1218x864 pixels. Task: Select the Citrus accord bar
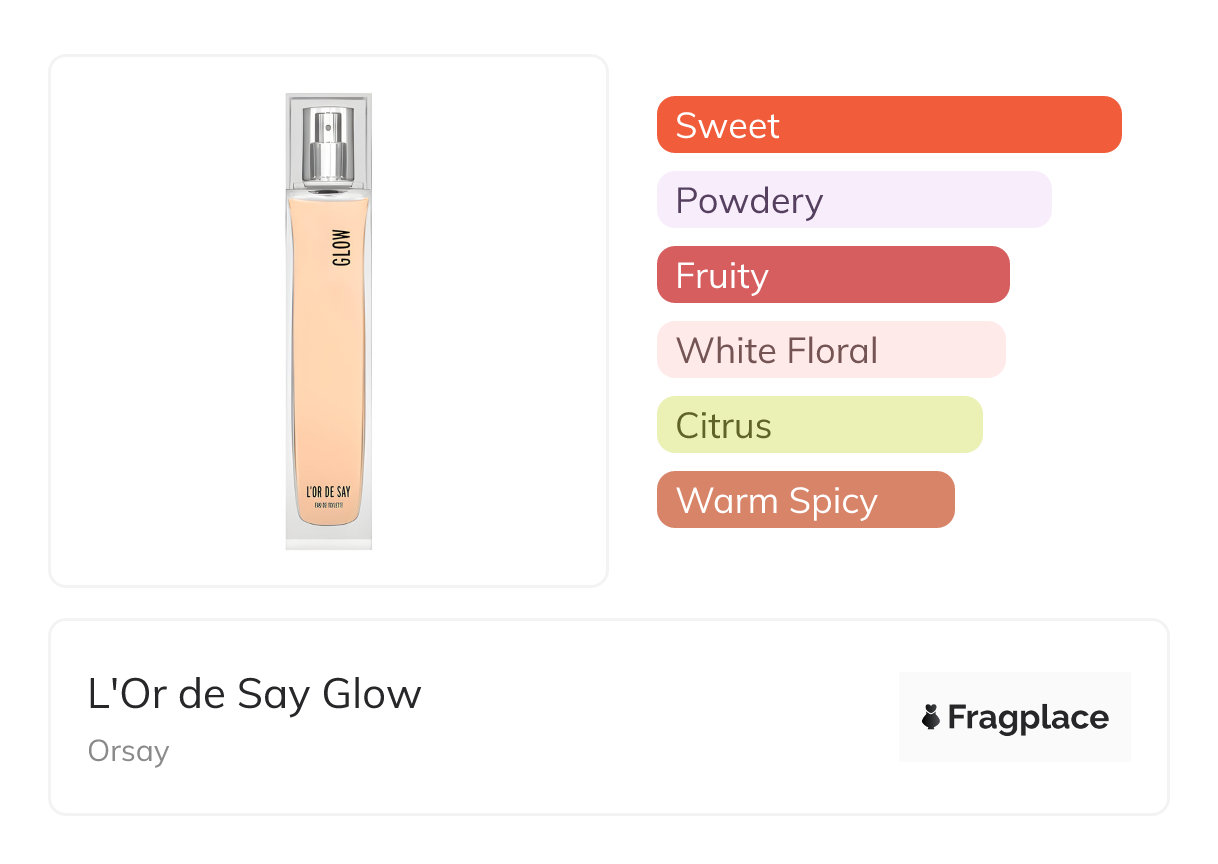point(819,425)
